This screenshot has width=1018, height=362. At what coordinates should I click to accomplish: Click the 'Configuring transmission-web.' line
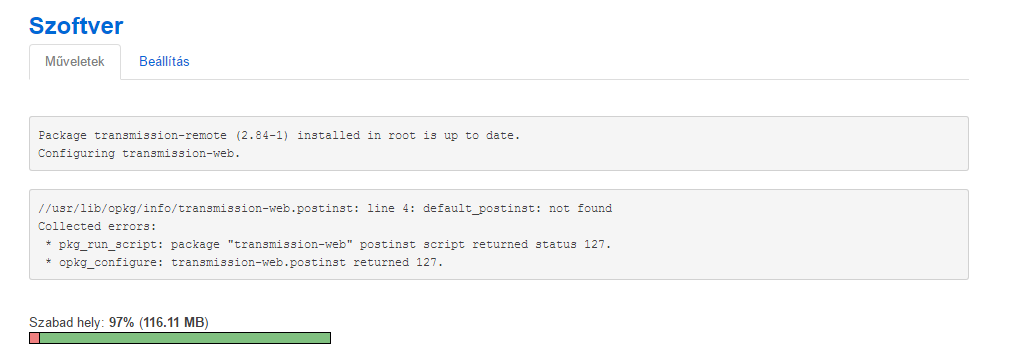coord(140,154)
